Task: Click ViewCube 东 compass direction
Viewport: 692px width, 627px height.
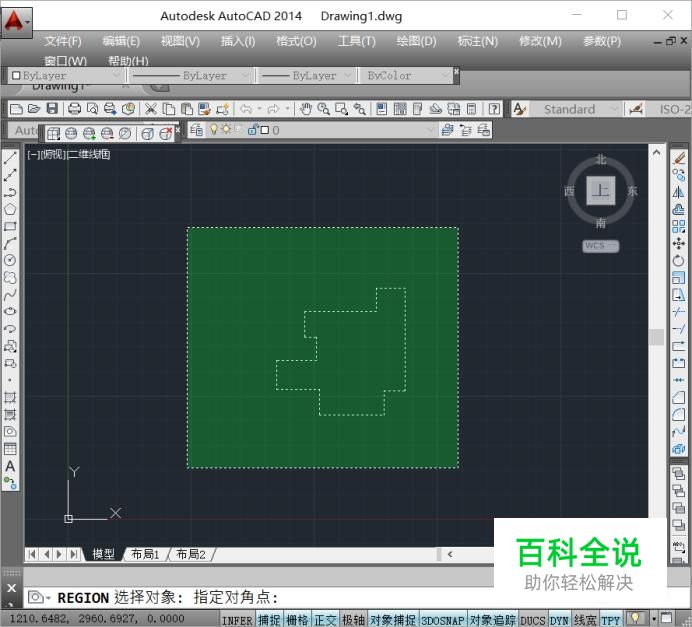Action: click(632, 191)
